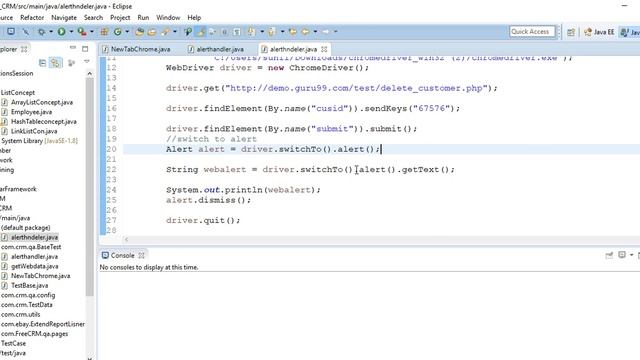Open the Help menu
The width and height of the screenshot is (640, 360).
[194, 18]
